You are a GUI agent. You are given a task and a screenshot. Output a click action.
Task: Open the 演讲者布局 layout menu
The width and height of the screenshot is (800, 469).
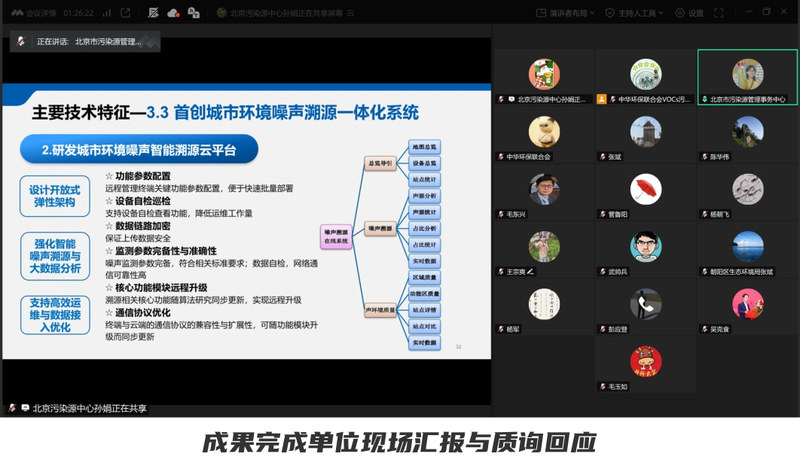coord(566,13)
